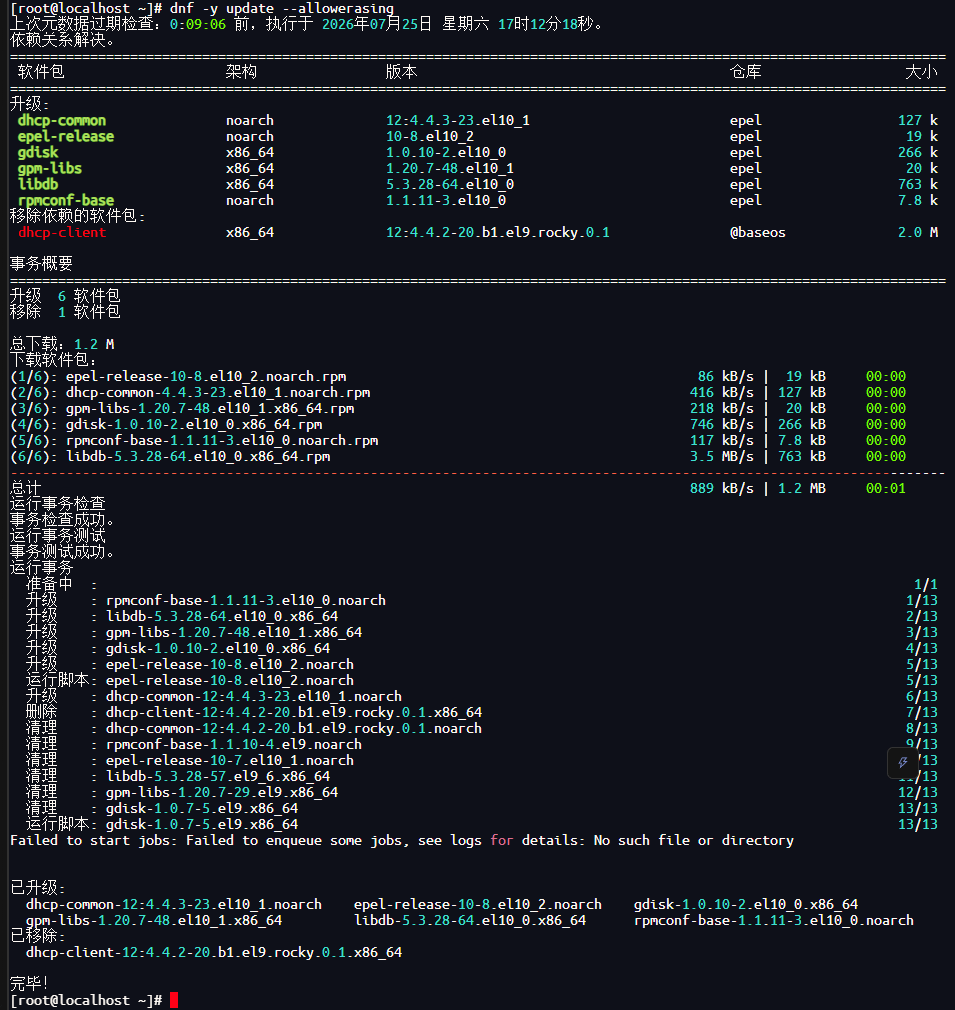Click the '运行脚本' line for gdisk-1.0.7-5.el9.x86_64
This screenshot has height=1010, width=955.
tap(162, 824)
